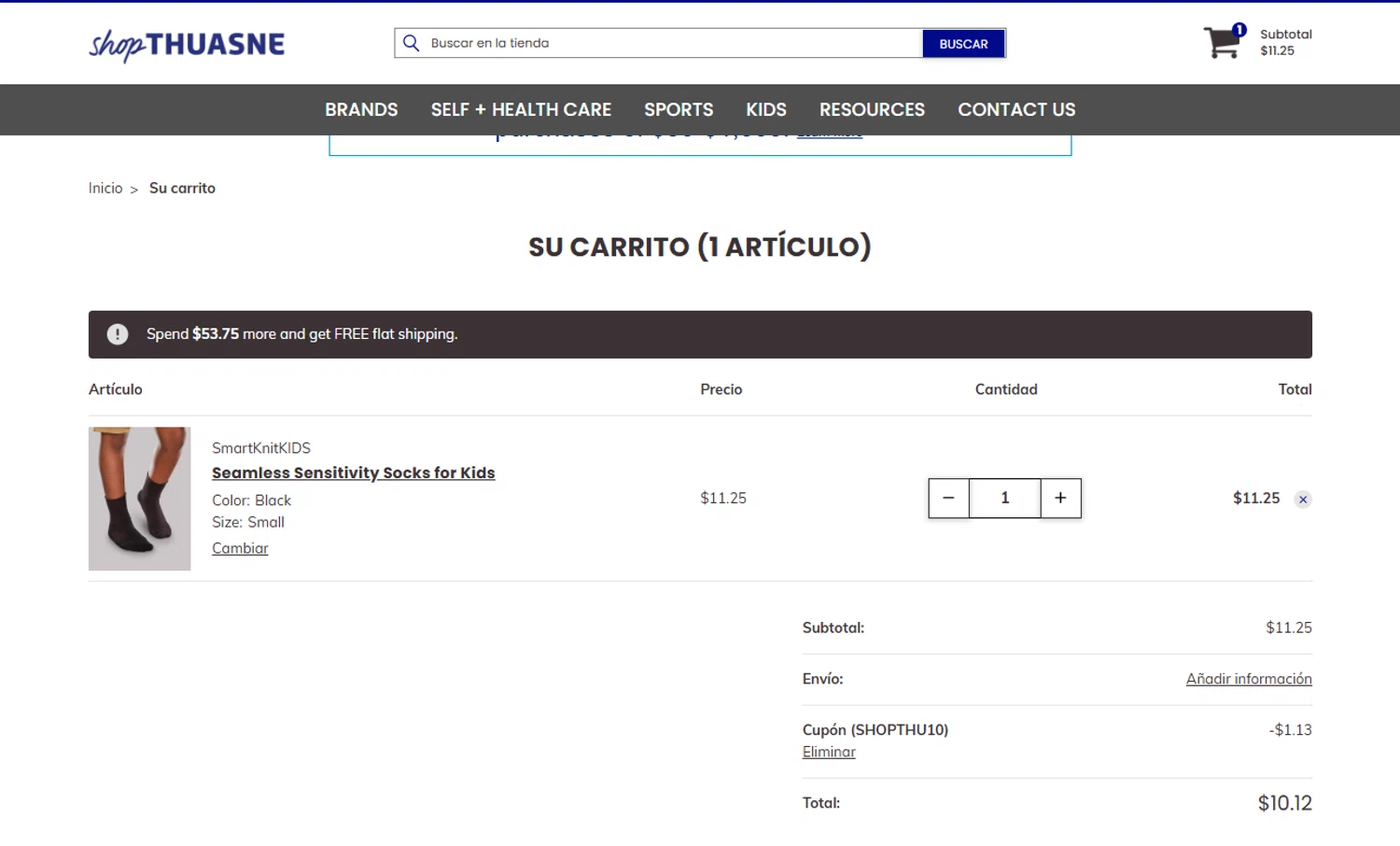Open the BRANDS menu
Viewport: 1400px width, 846px height.
coord(361,109)
